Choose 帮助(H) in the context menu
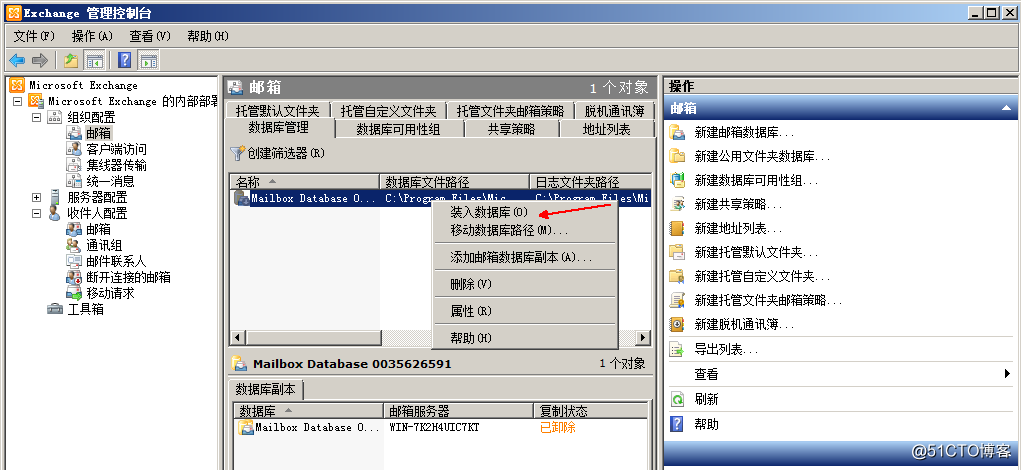 525,339
